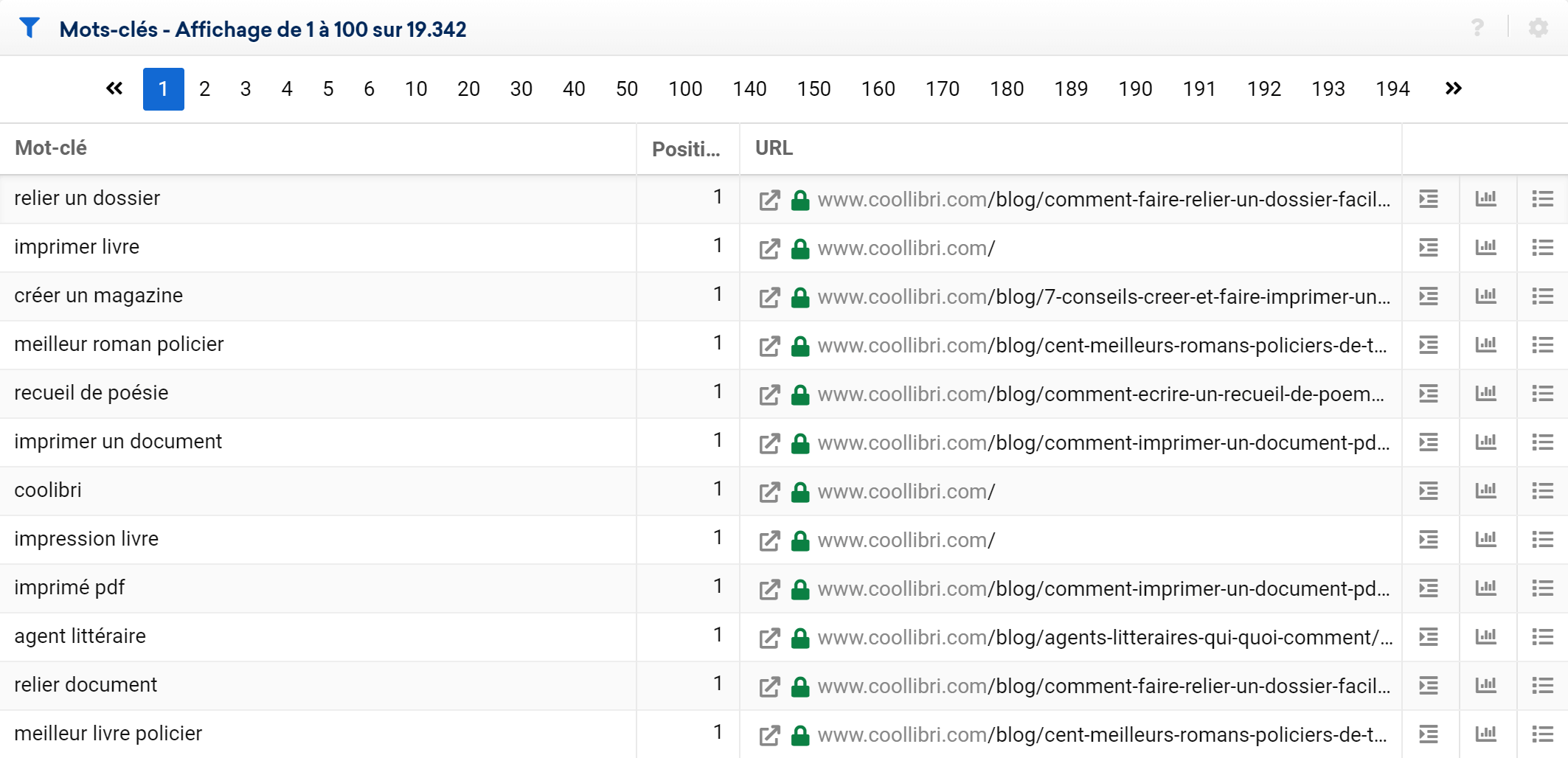
Task: Sort by URL column header
Action: 774,148
